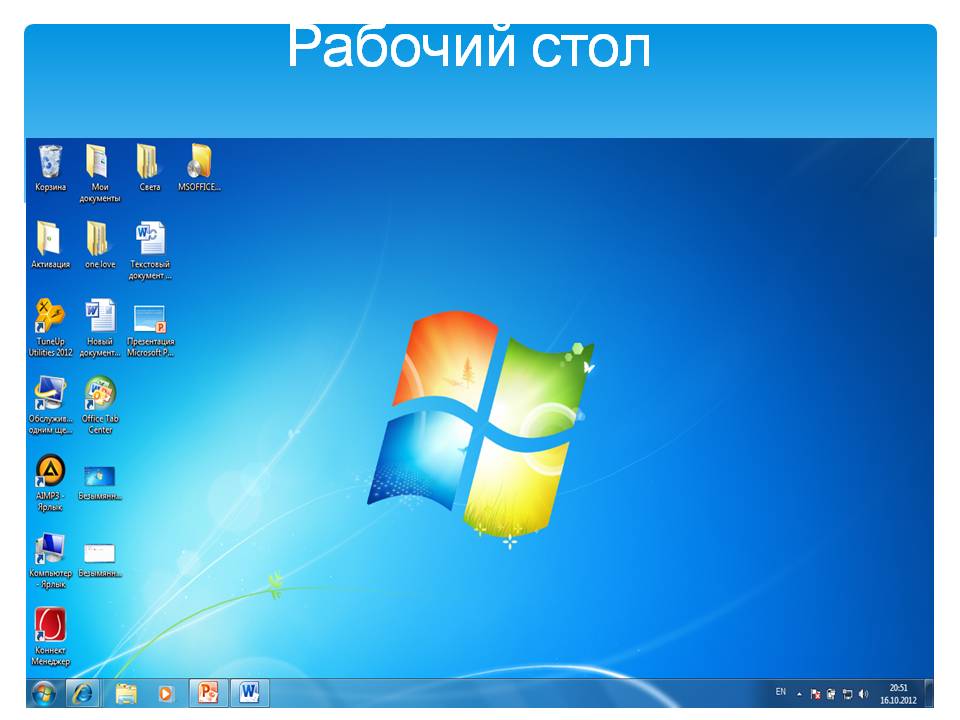Open the Коннект Менеджер shortcut
The height and width of the screenshot is (720, 960).
50,628
